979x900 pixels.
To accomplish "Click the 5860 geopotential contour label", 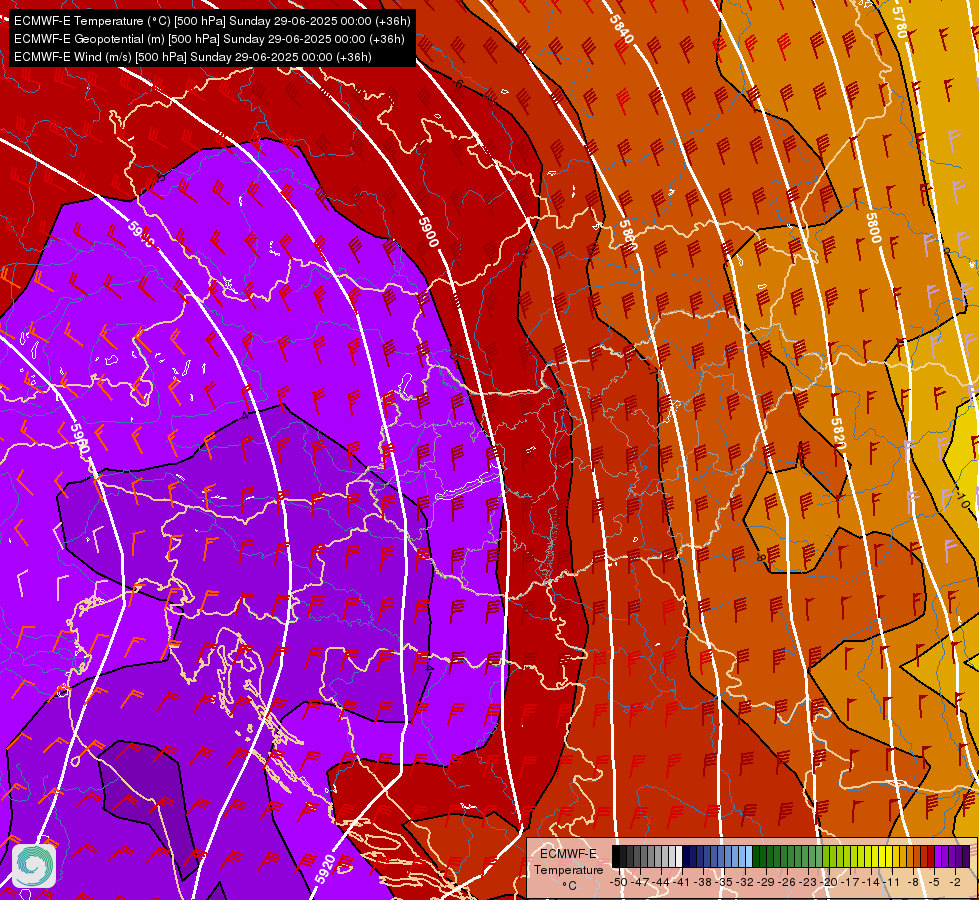I will coord(627,235).
